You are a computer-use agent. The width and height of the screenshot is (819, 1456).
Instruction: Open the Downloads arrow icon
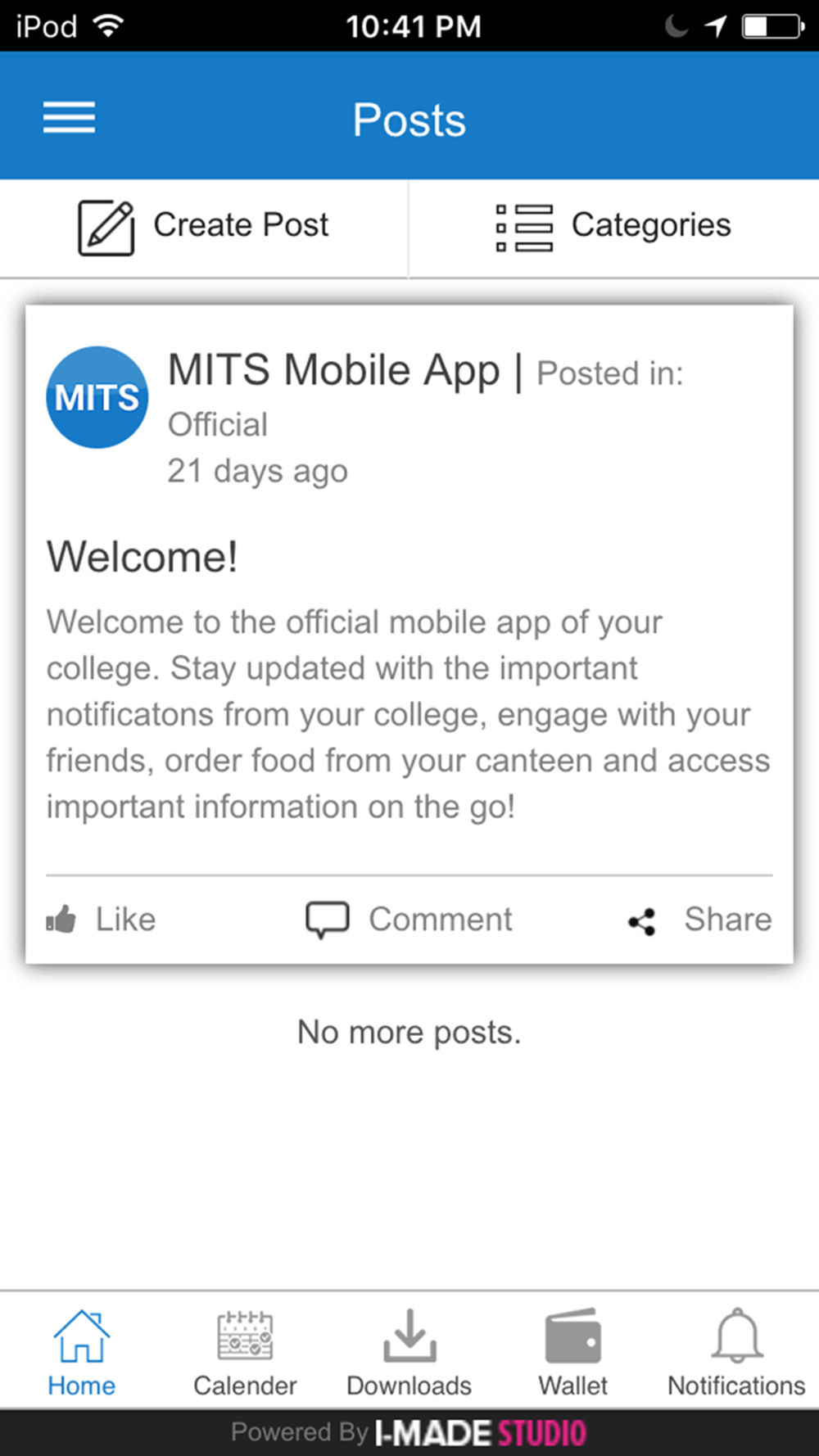click(409, 1336)
